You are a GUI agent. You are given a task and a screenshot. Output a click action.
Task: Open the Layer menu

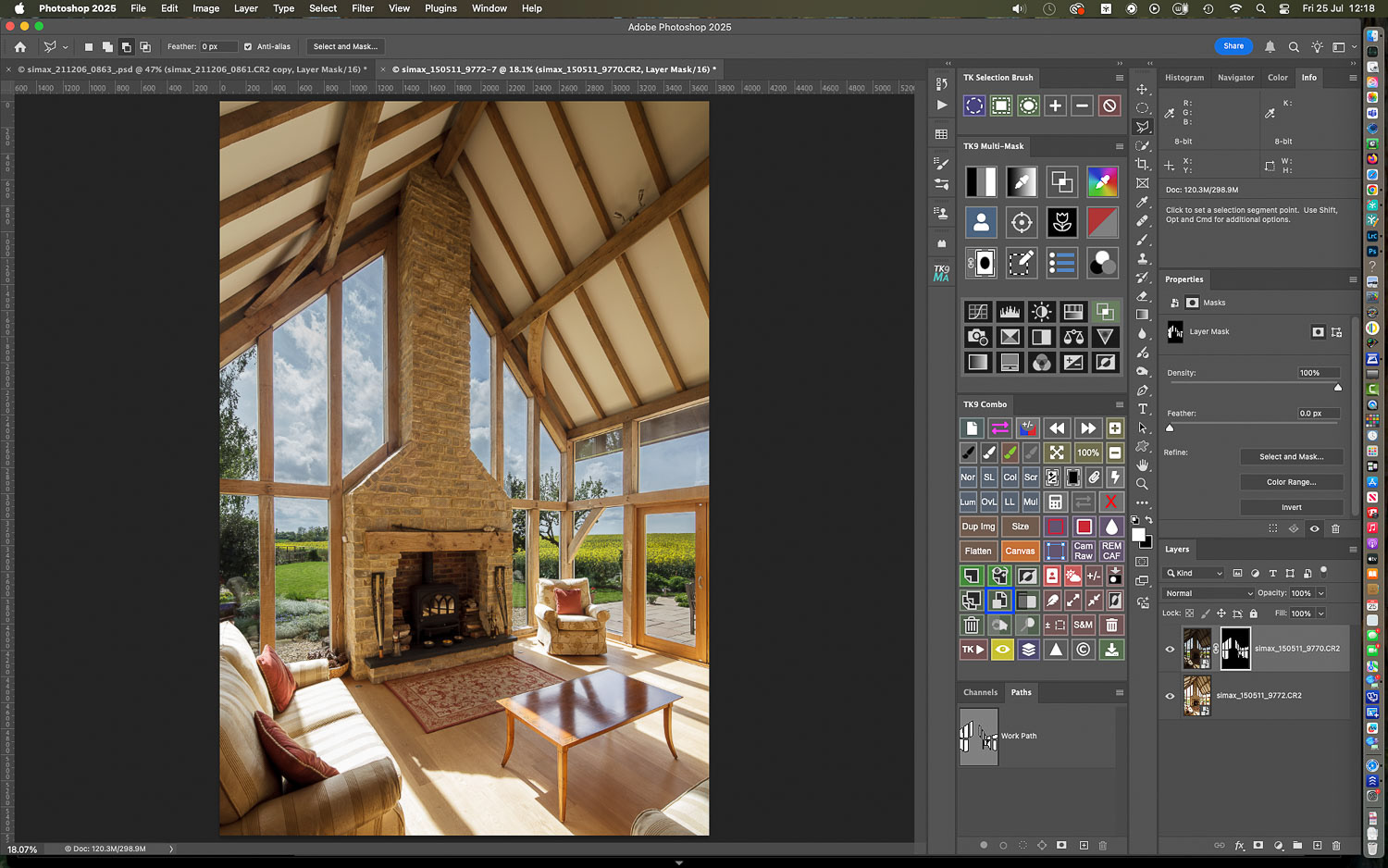pos(246,8)
